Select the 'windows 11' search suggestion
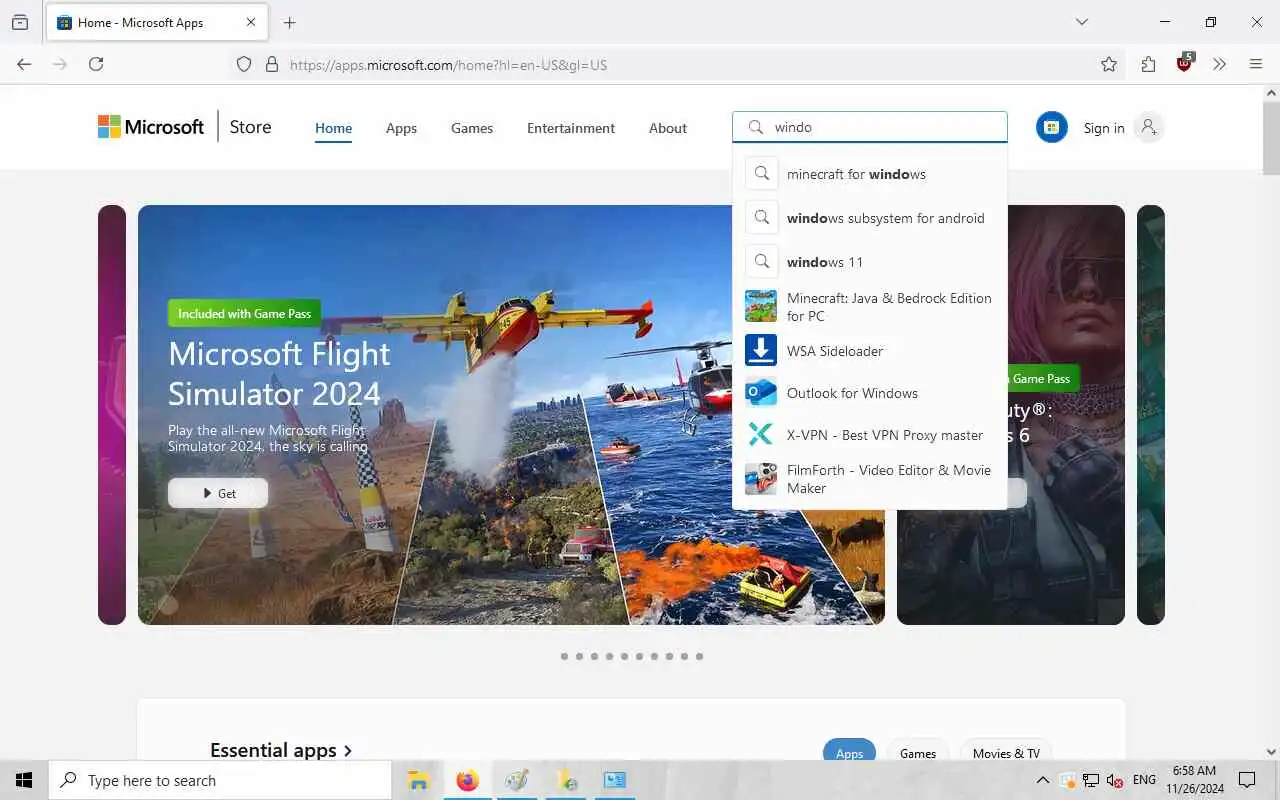1280x800 pixels. 870,262
